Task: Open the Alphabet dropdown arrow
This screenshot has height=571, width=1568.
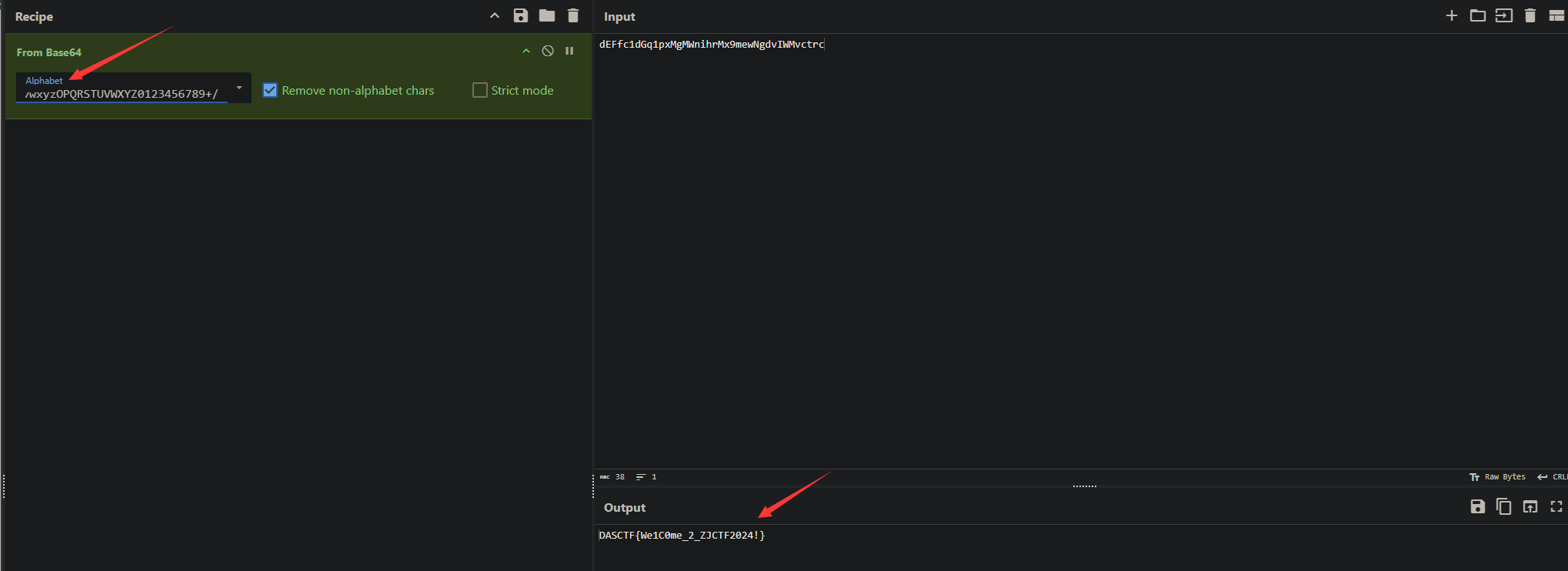Action: click(x=239, y=88)
